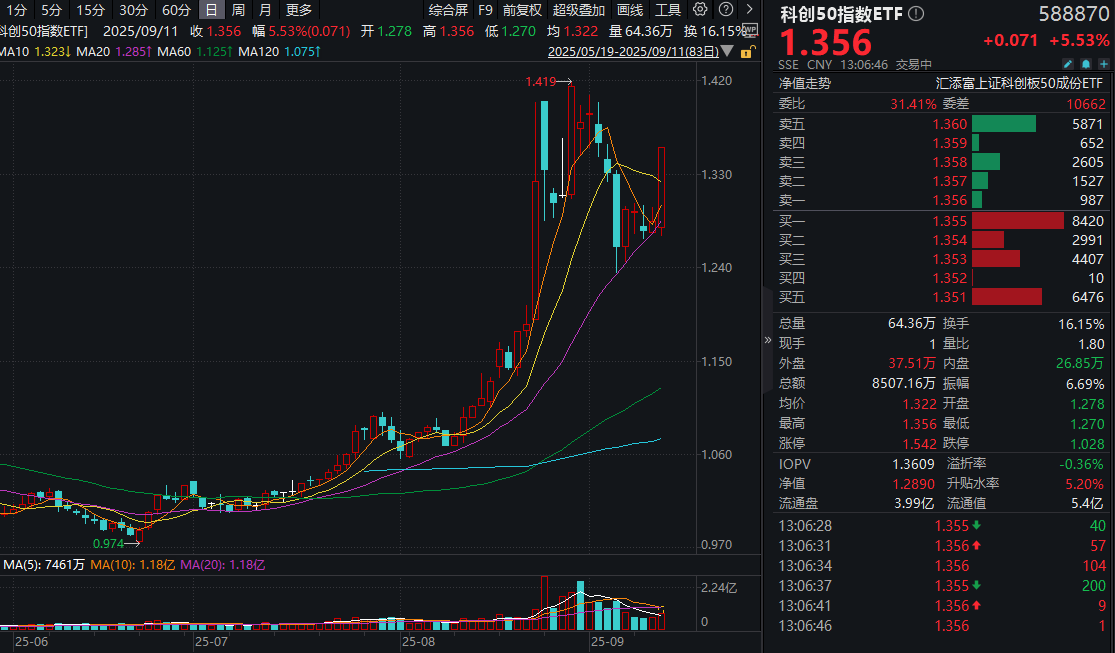Click the pencil edit icon near the price
The image size is (1115, 653).
pos(1067,62)
